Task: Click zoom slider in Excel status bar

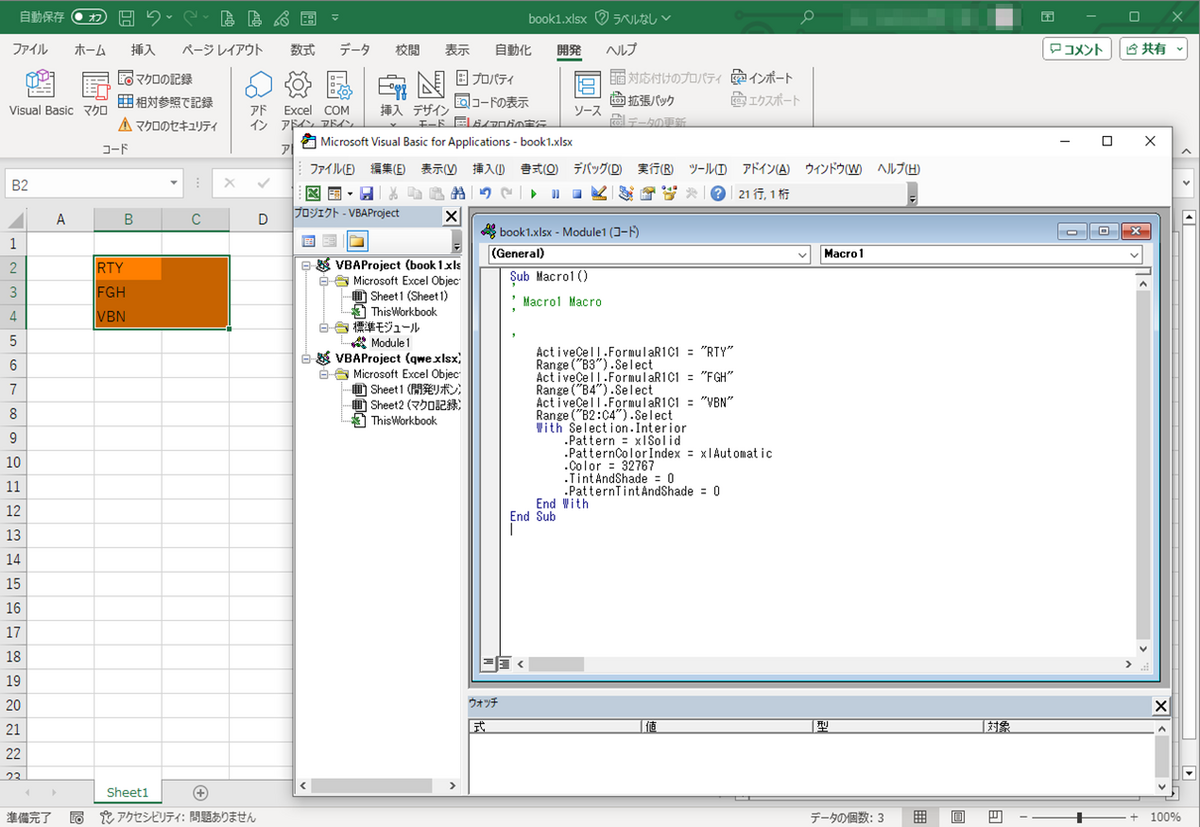Action: point(1078,817)
